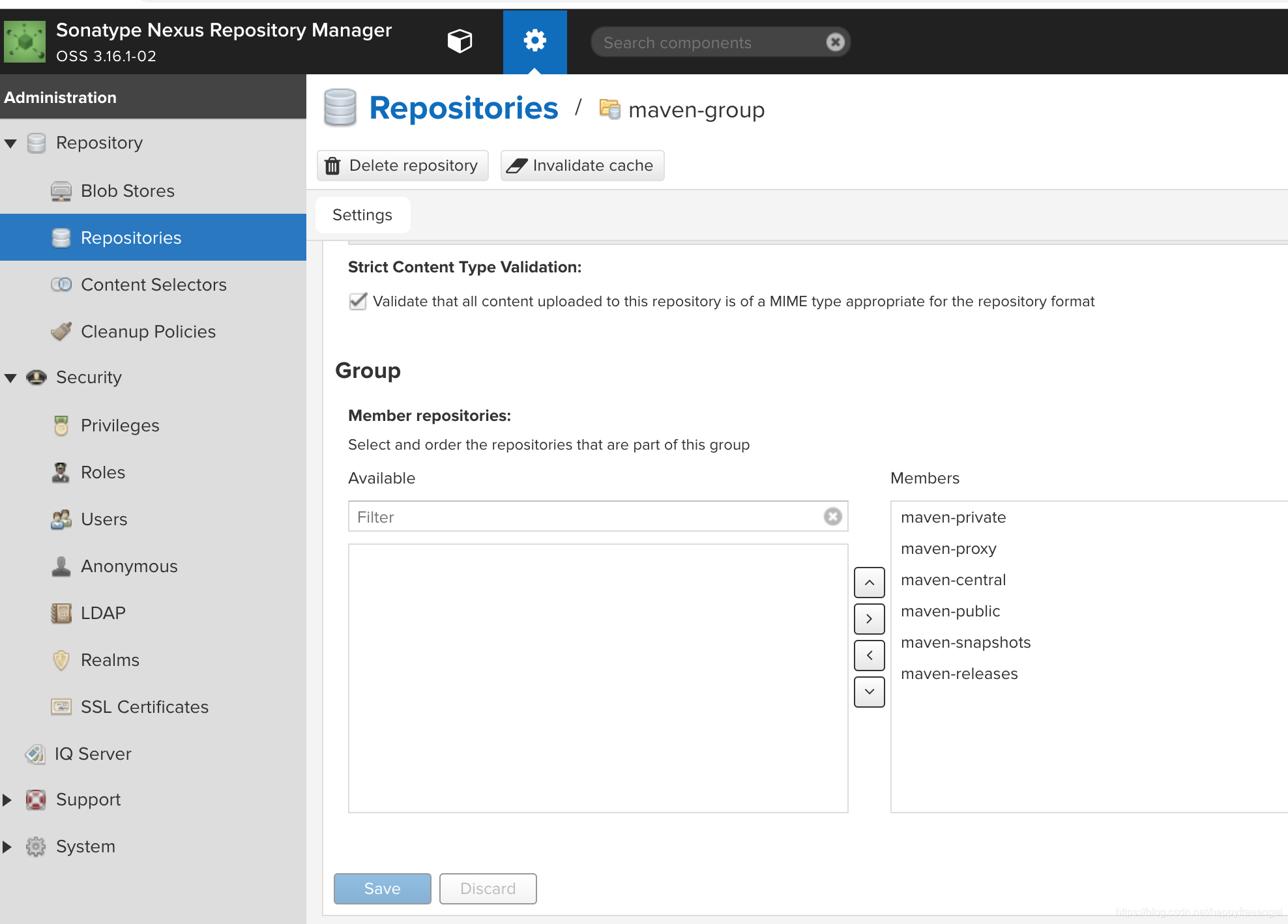Click the Invalidate cache button

(582, 166)
